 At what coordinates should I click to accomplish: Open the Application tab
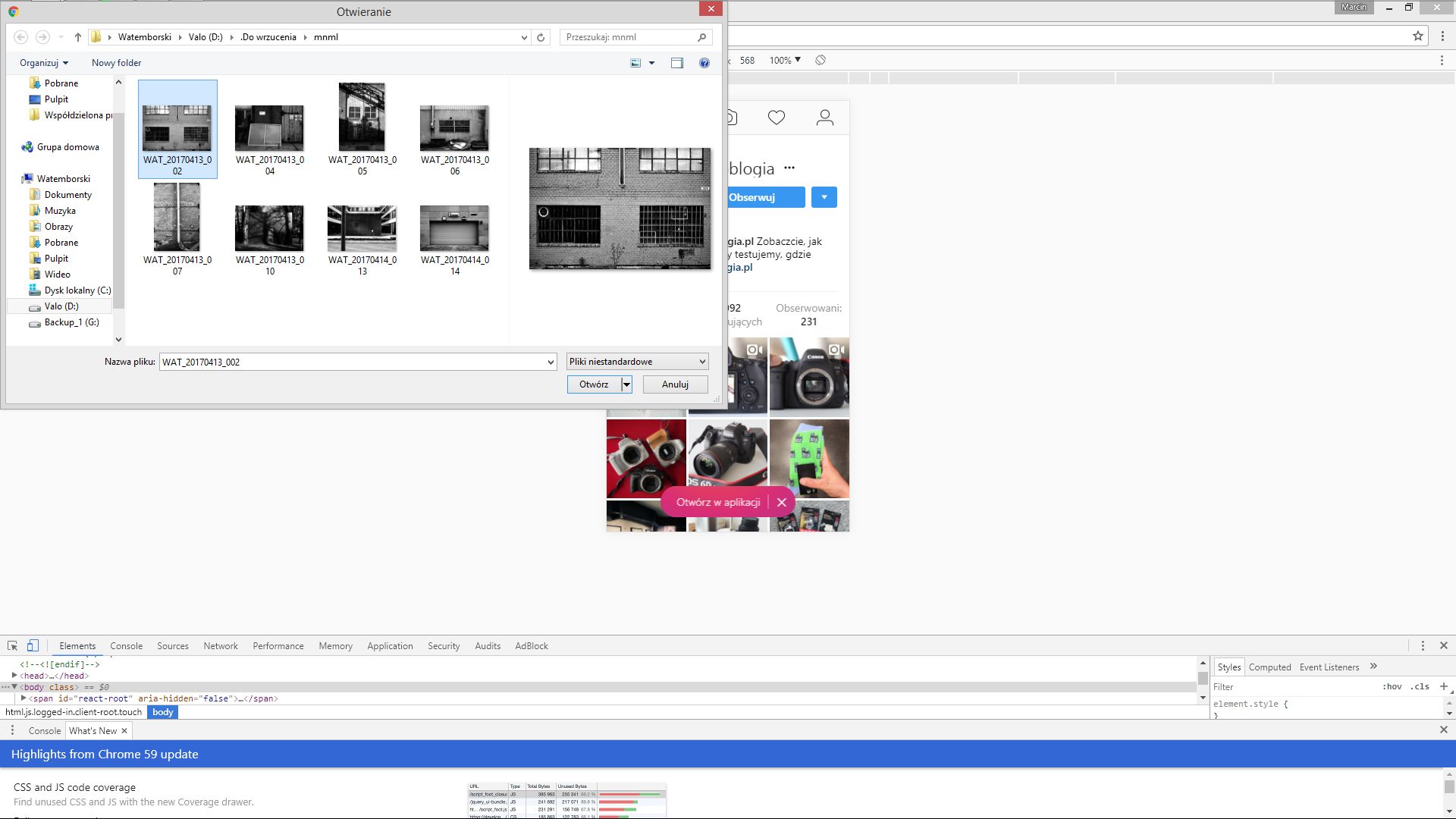pos(390,646)
